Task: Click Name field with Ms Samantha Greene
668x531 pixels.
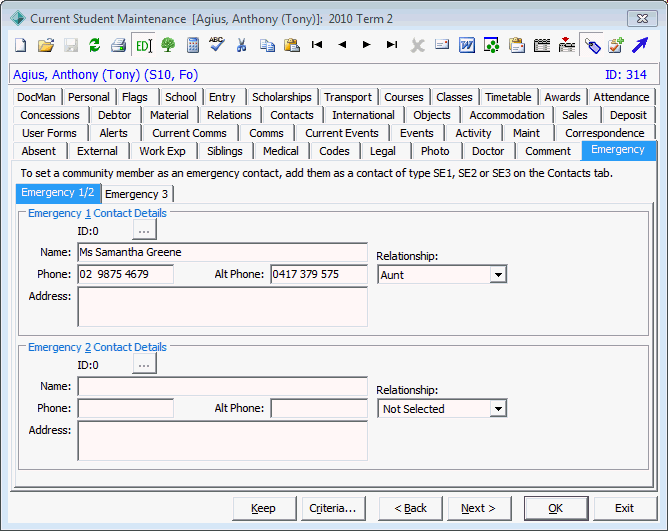Action: point(222,252)
